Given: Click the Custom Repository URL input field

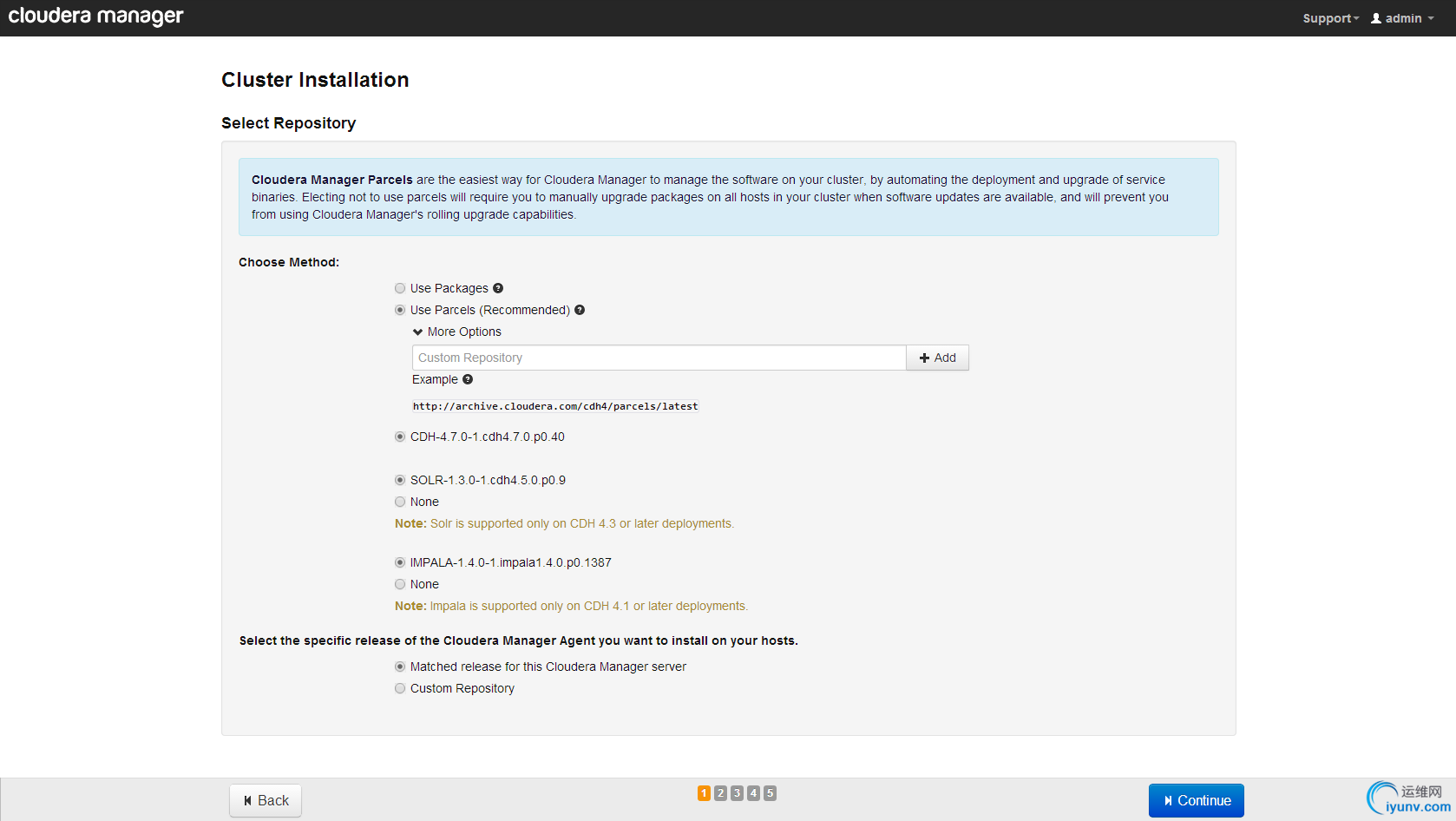Looking at the screenshot, I should pos(659,358).
